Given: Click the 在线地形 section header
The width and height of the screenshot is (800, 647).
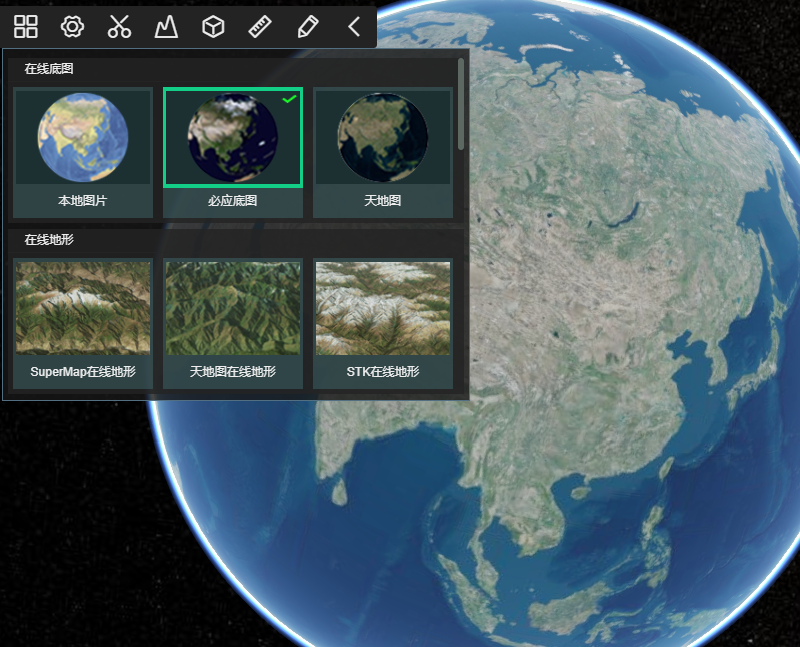Looking at the screenshot, I should point(49,240).
